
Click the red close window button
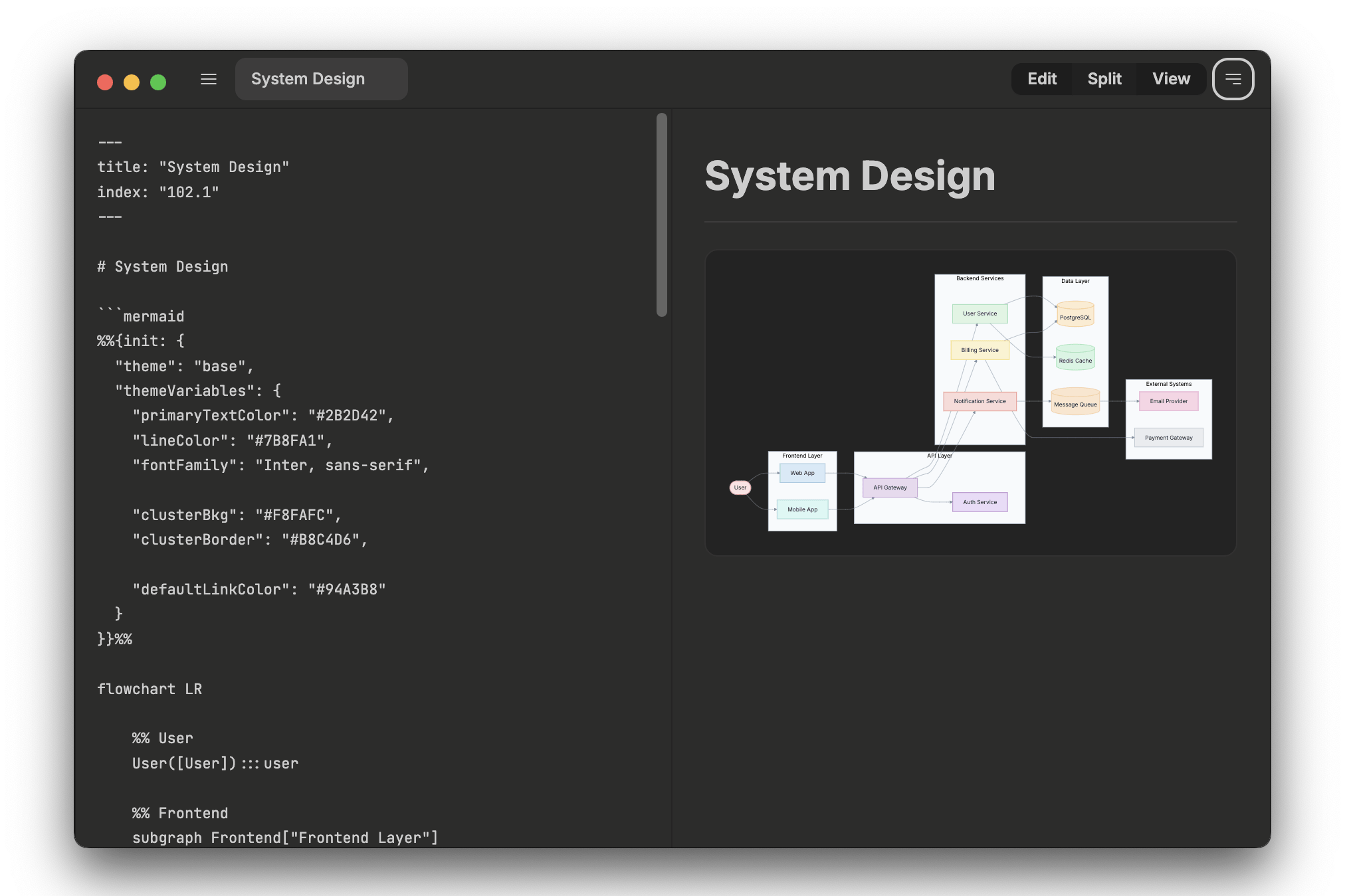click(x=105, y=82)
